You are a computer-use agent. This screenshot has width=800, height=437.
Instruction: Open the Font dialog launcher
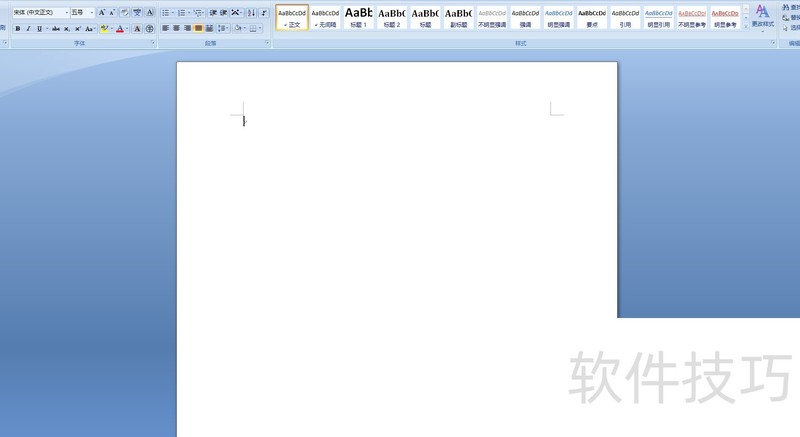point(153,43)
